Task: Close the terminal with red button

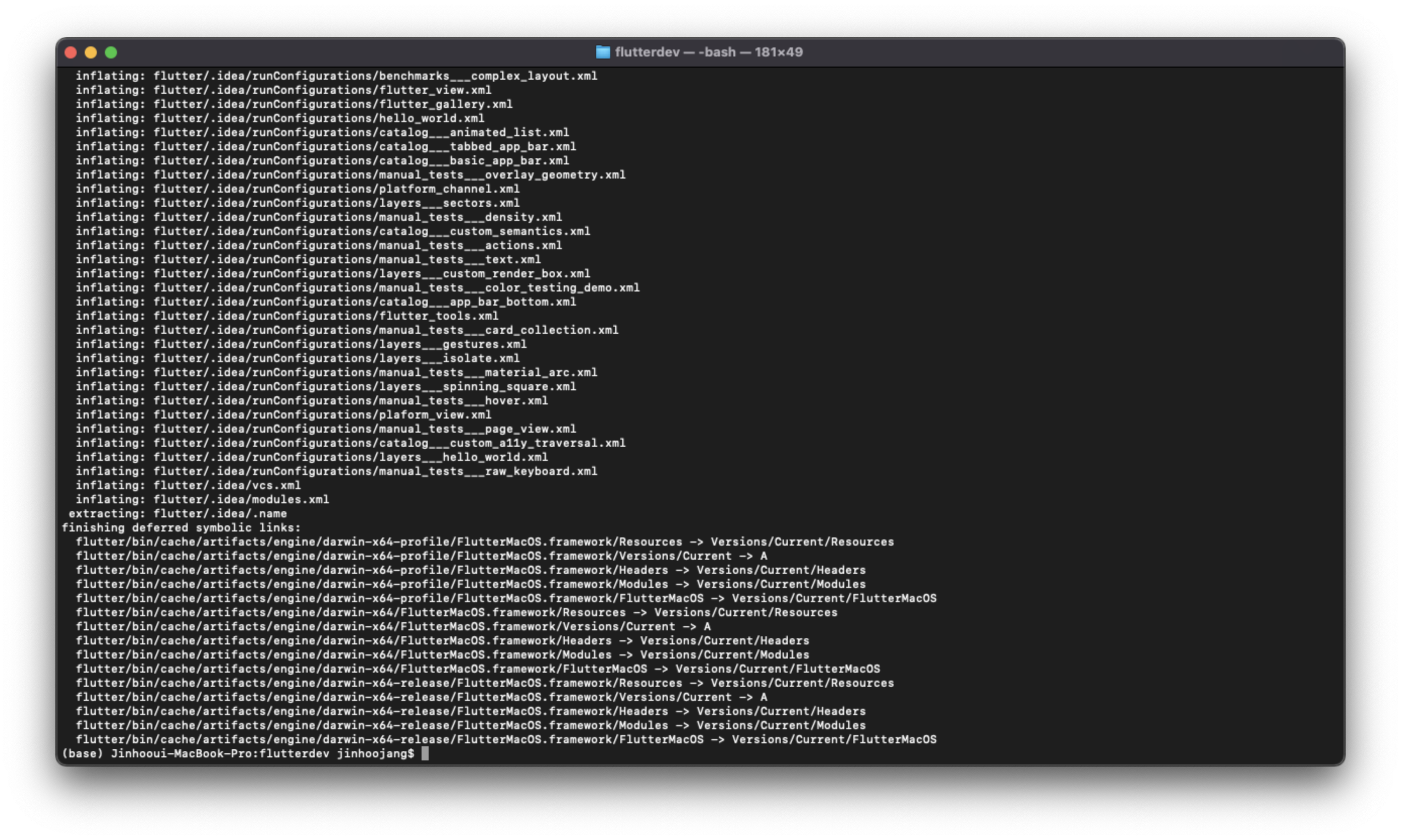Action: tap(71, 52)
